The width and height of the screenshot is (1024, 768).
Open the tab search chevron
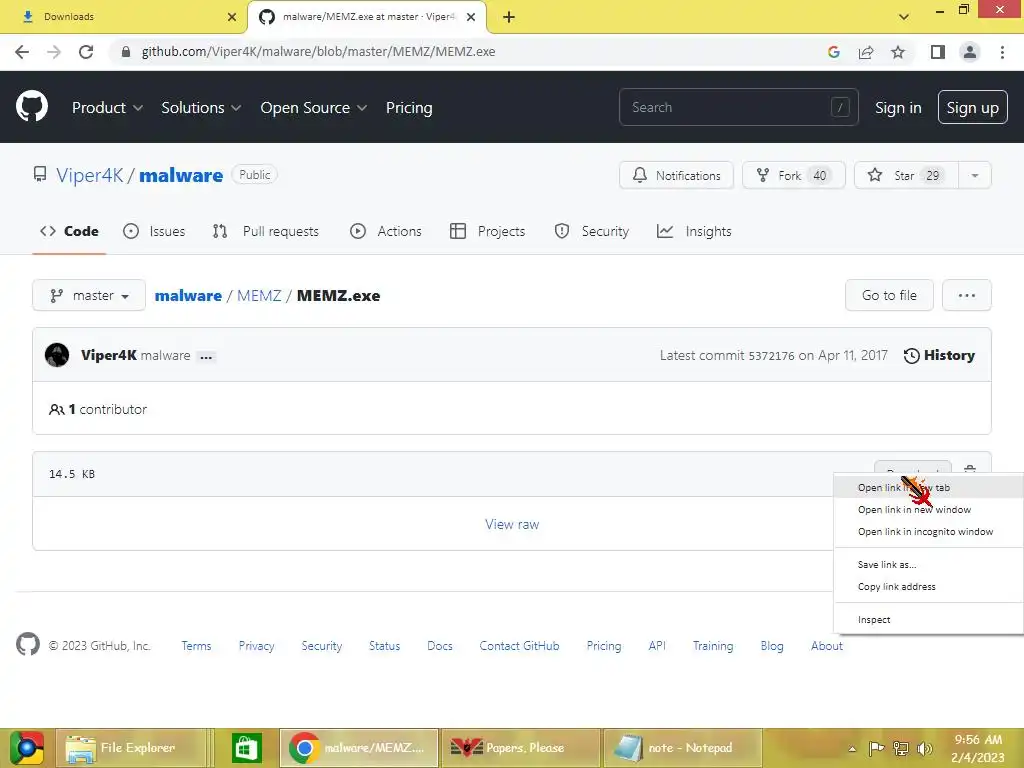[x=904, y=17]
